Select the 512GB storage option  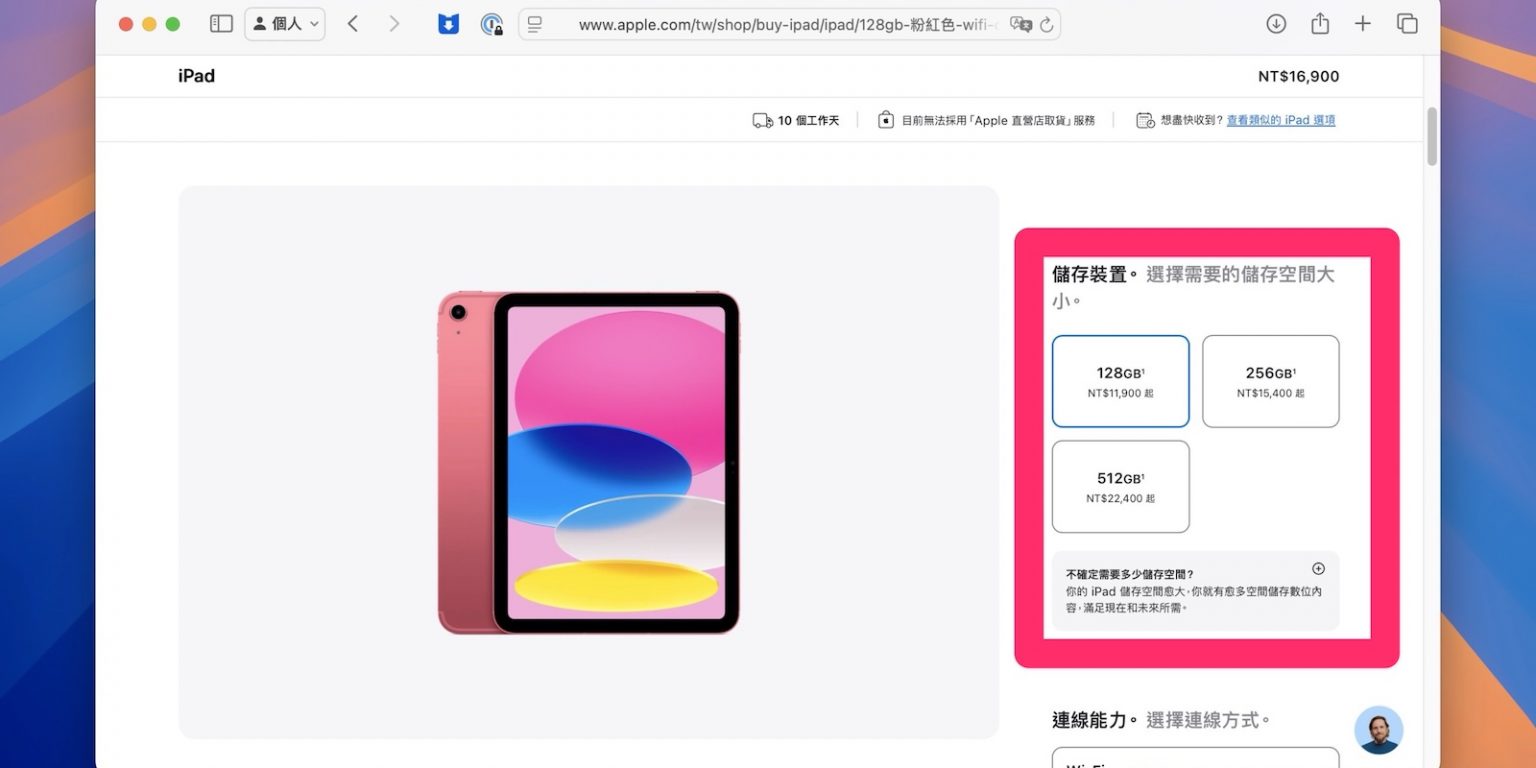(1120, 487)
